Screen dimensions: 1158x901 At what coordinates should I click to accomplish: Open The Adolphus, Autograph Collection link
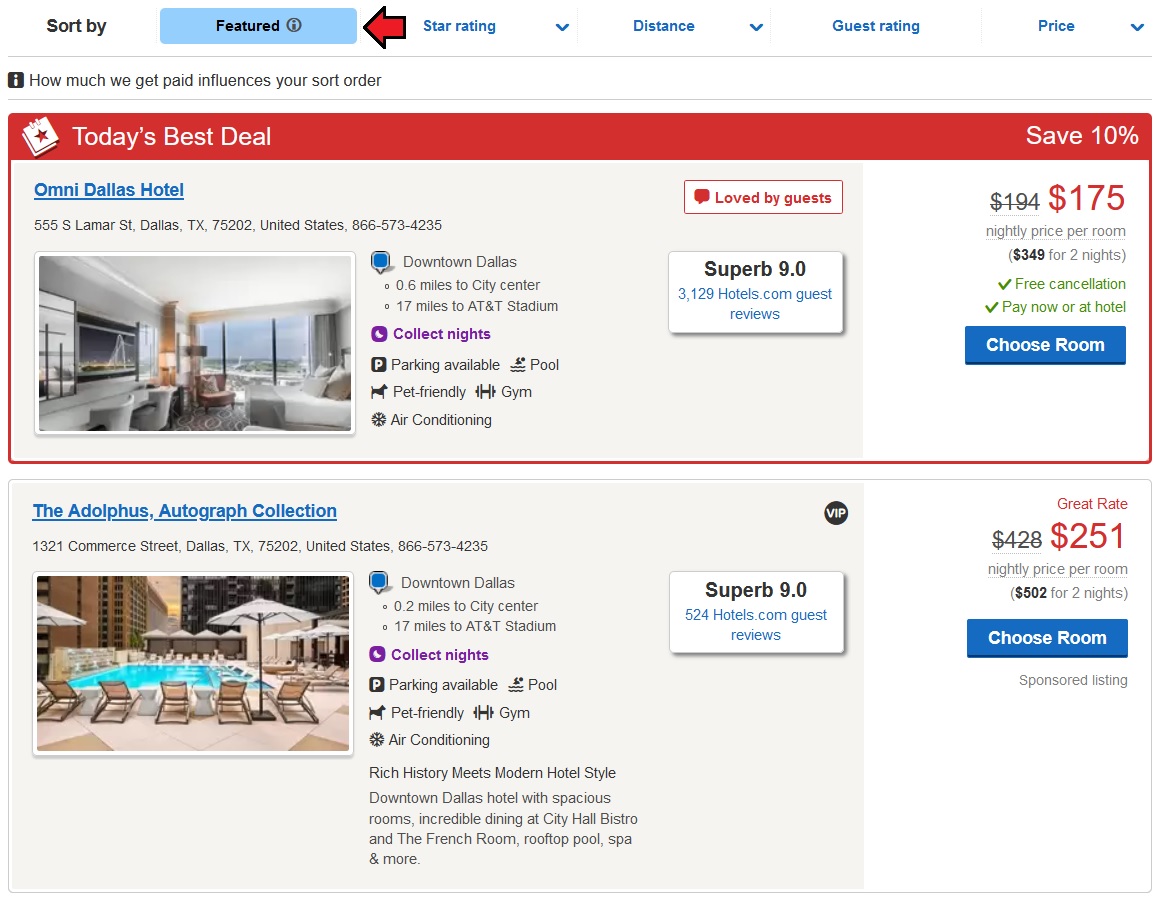[x=185, y=511]
